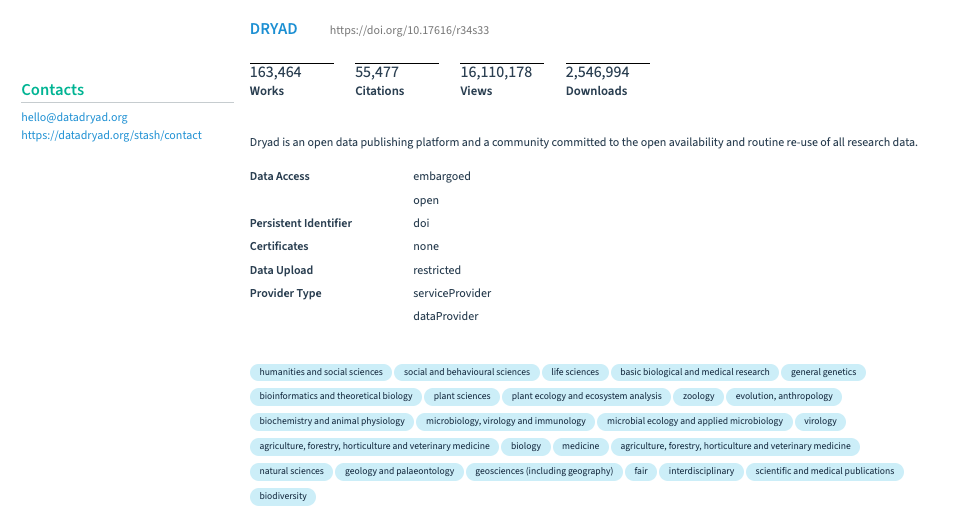Click the 'dataProvider' value
959x530 pixels.
click(x=445, y=316)
